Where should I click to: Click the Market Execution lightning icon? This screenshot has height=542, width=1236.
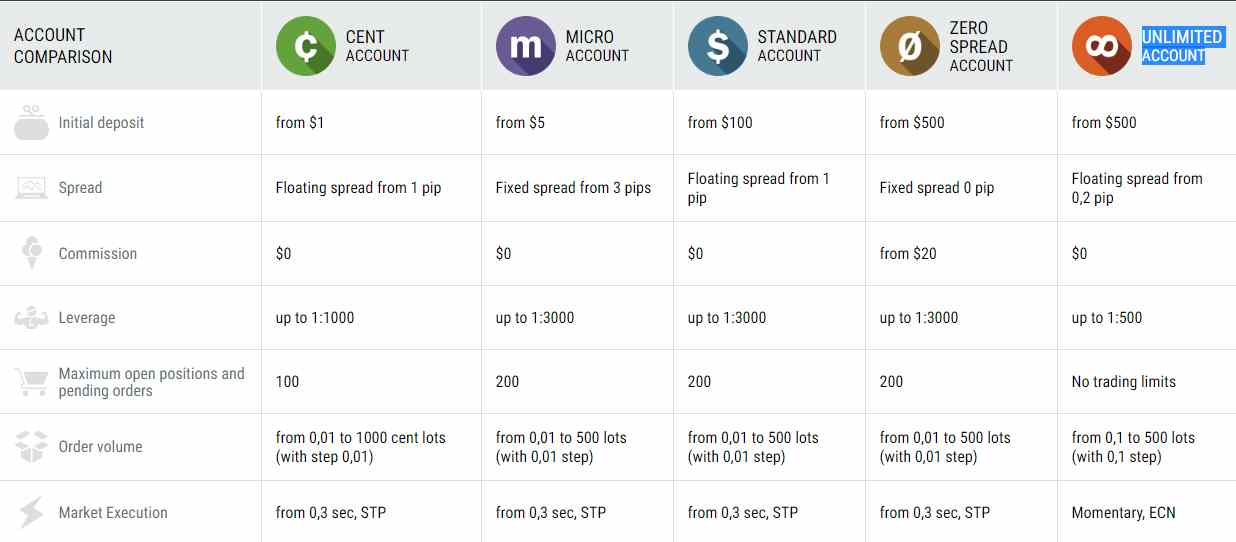click(31, 512)
